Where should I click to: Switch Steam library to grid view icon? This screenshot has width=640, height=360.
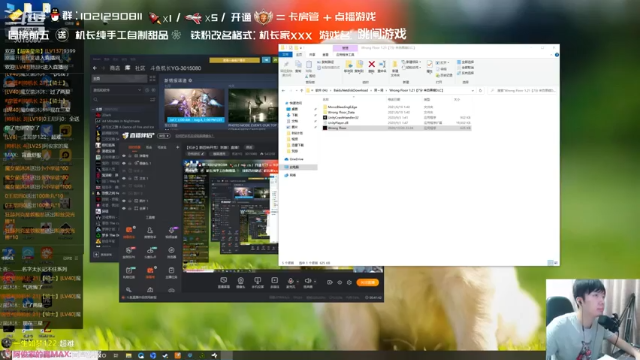click(153, 78)
